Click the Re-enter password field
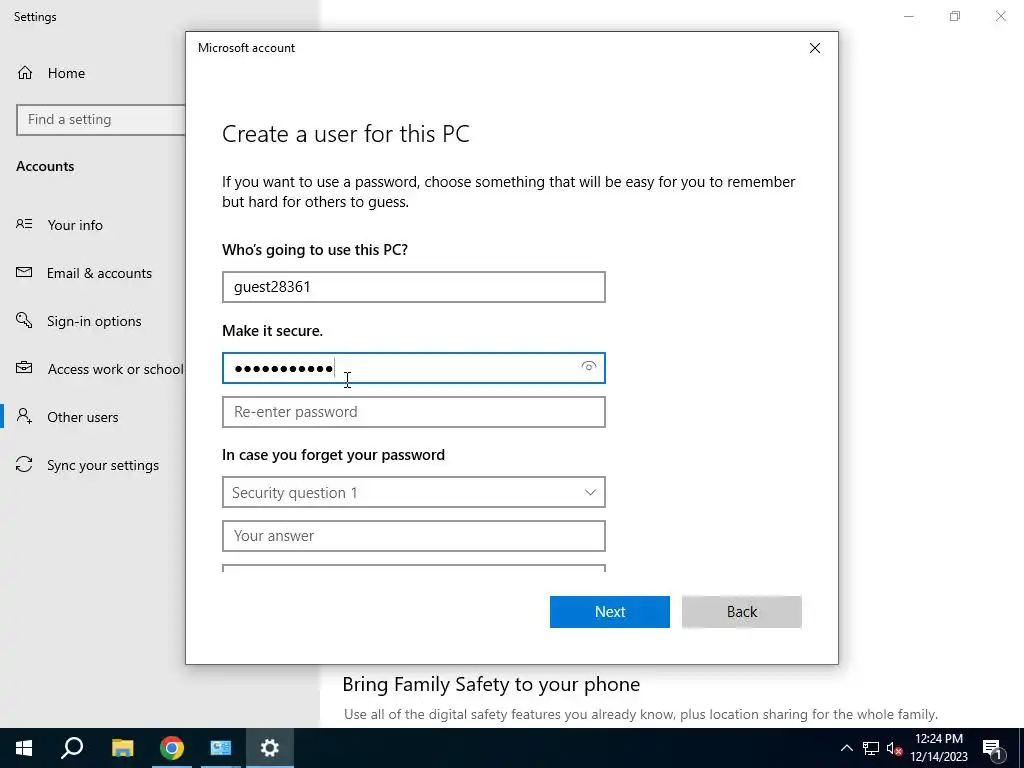Viewport: 1024px width, 768px height. pos(413,412)
